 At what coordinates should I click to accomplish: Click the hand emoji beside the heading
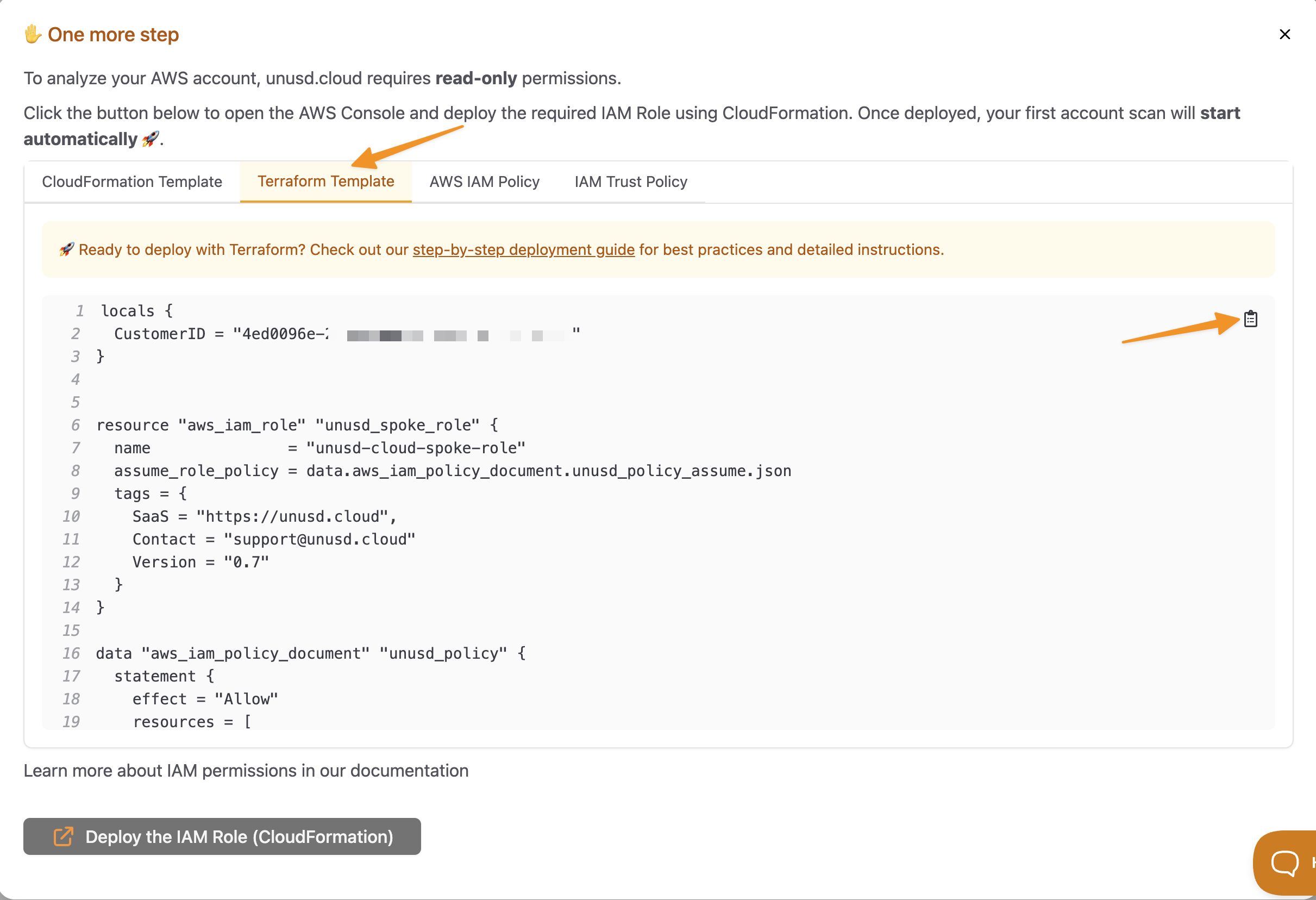click(x=33, y=34)
